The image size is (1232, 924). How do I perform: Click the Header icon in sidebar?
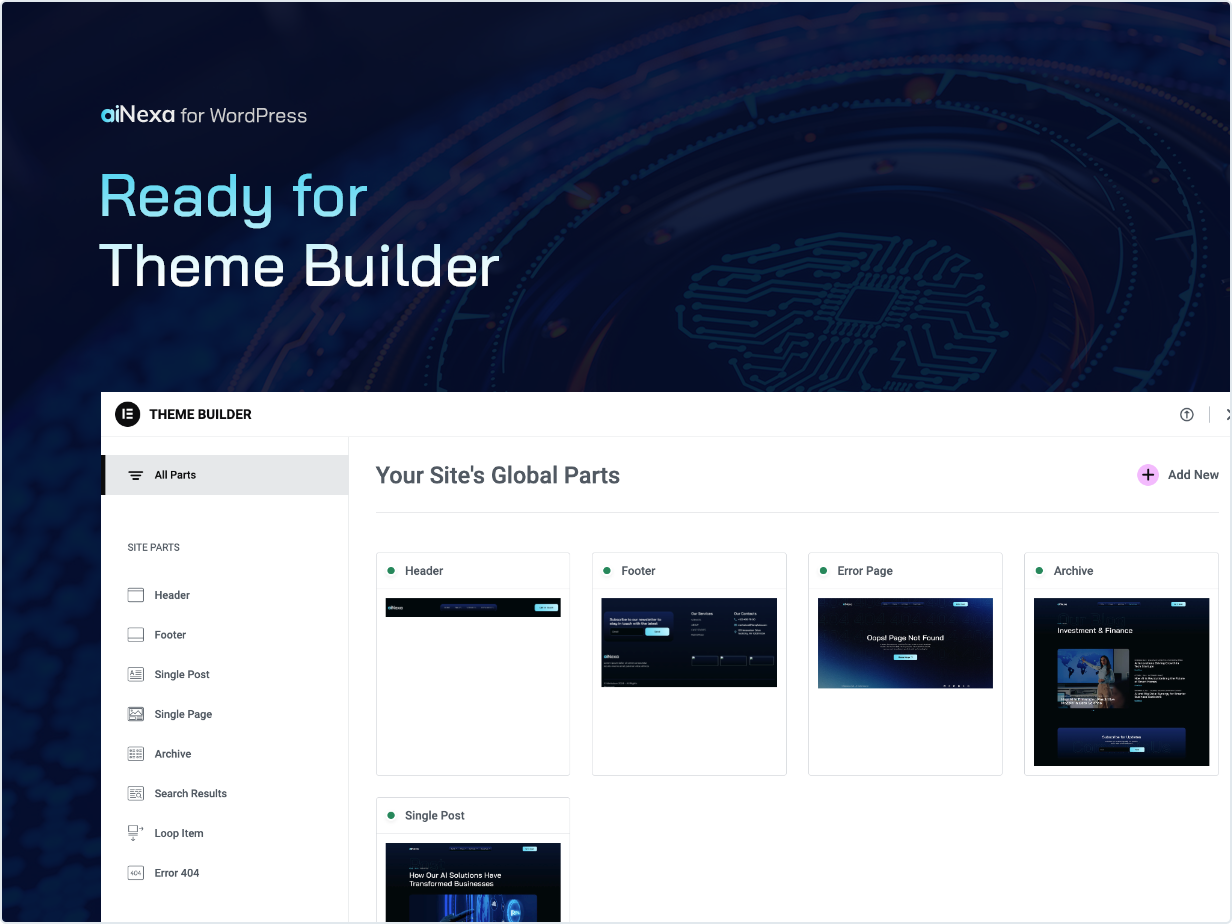136,595
